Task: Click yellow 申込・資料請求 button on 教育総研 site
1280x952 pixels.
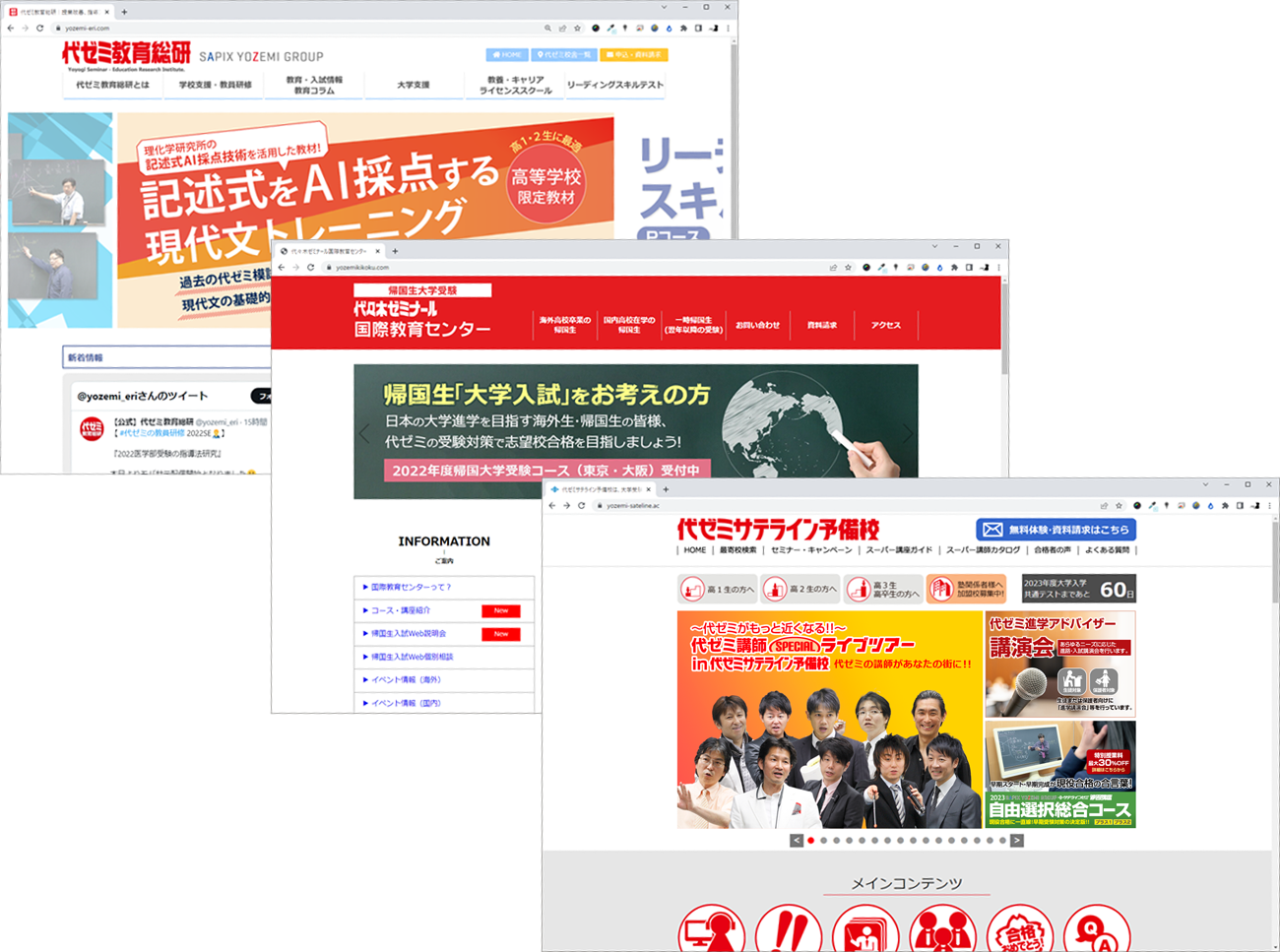Action: click(634, 55)
